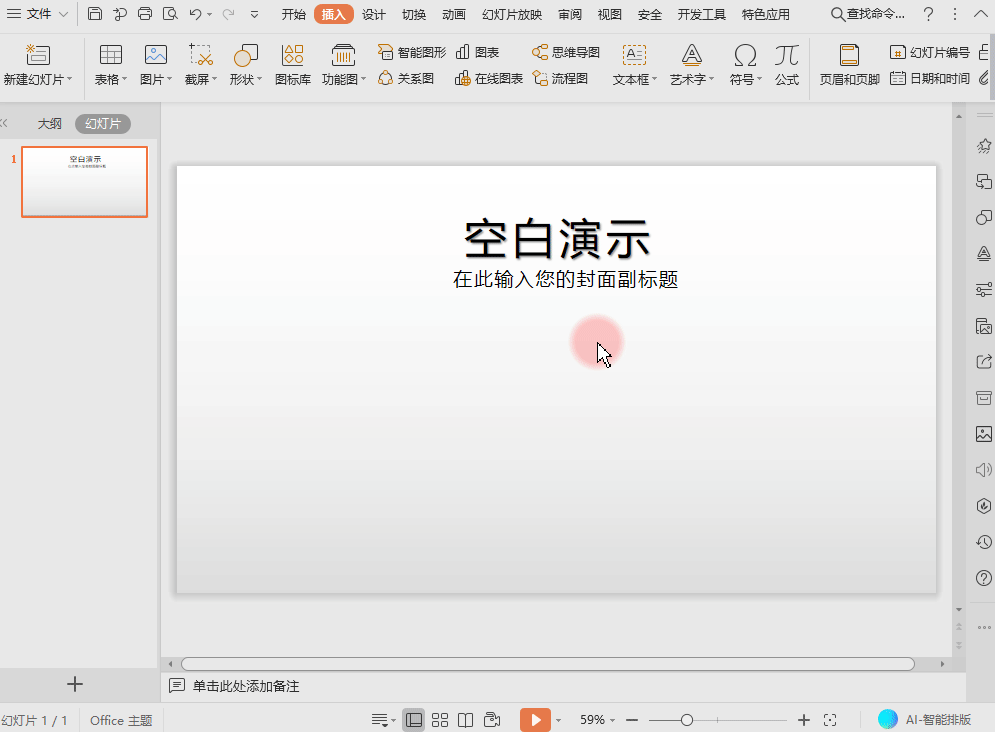Expand the 形状 shapes dropdown
This screenshot has height=732, width=995.
click(x=246, y=64)
